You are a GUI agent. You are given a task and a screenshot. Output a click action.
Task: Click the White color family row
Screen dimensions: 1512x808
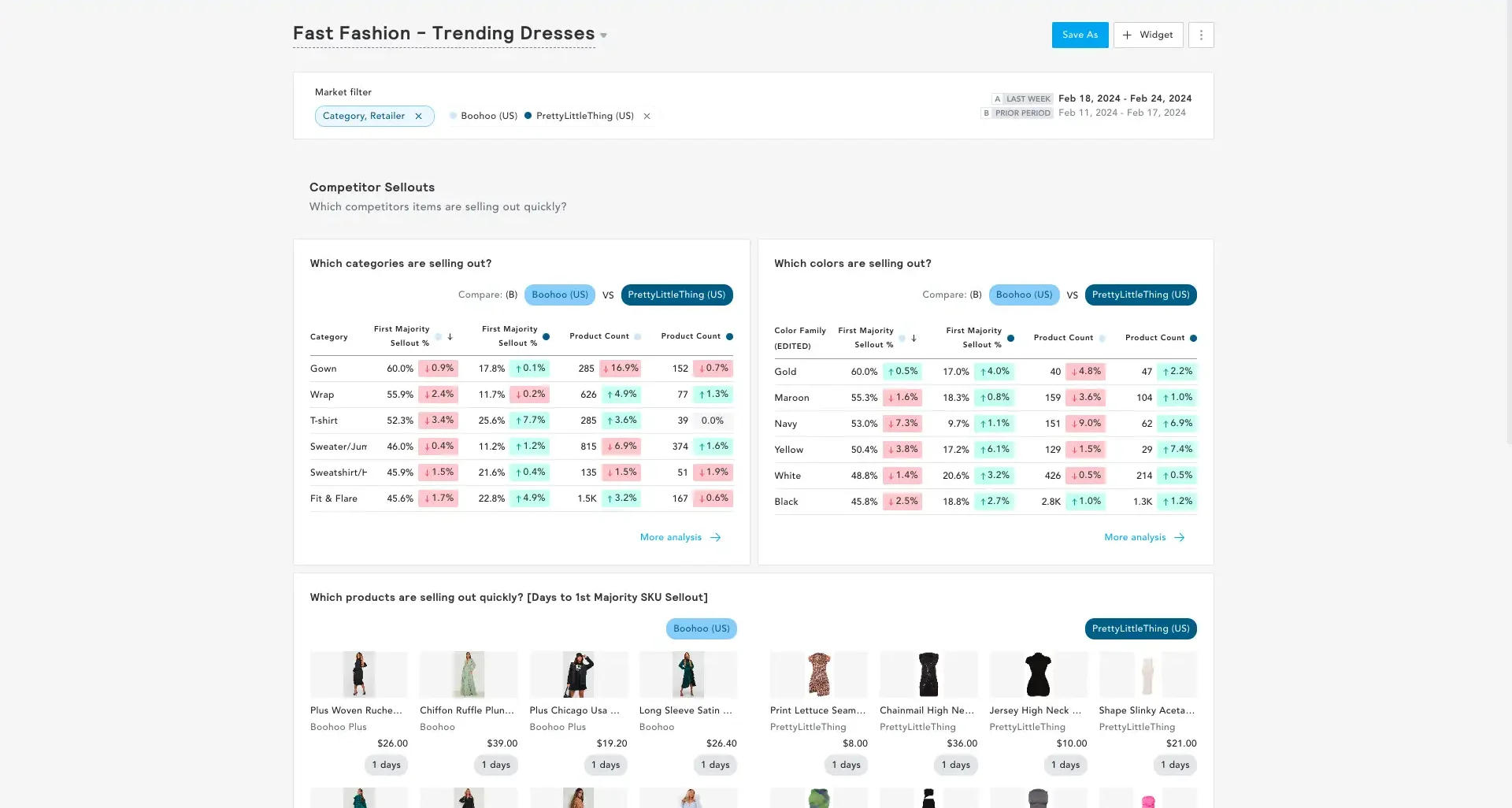pyautogui.click(x=985, y=476)
